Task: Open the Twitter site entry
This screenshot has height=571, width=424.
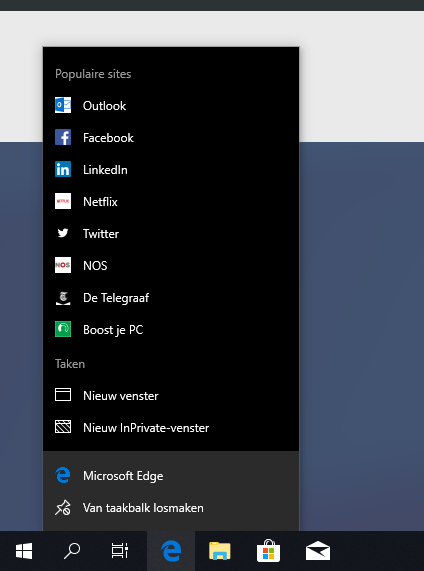Action: pos(171,233)
